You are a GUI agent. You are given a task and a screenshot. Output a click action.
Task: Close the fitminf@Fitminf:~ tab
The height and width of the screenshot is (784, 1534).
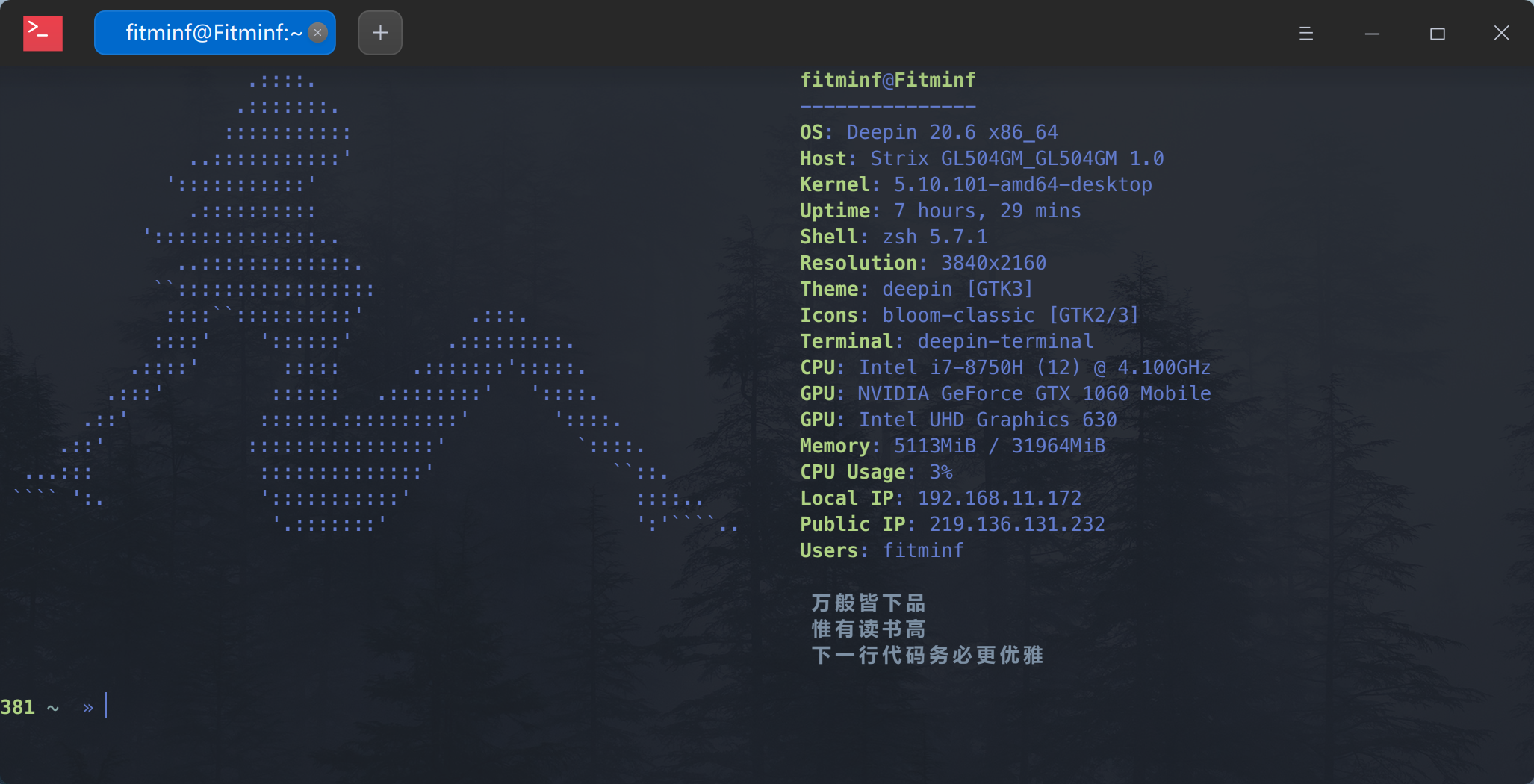[317, 33]
